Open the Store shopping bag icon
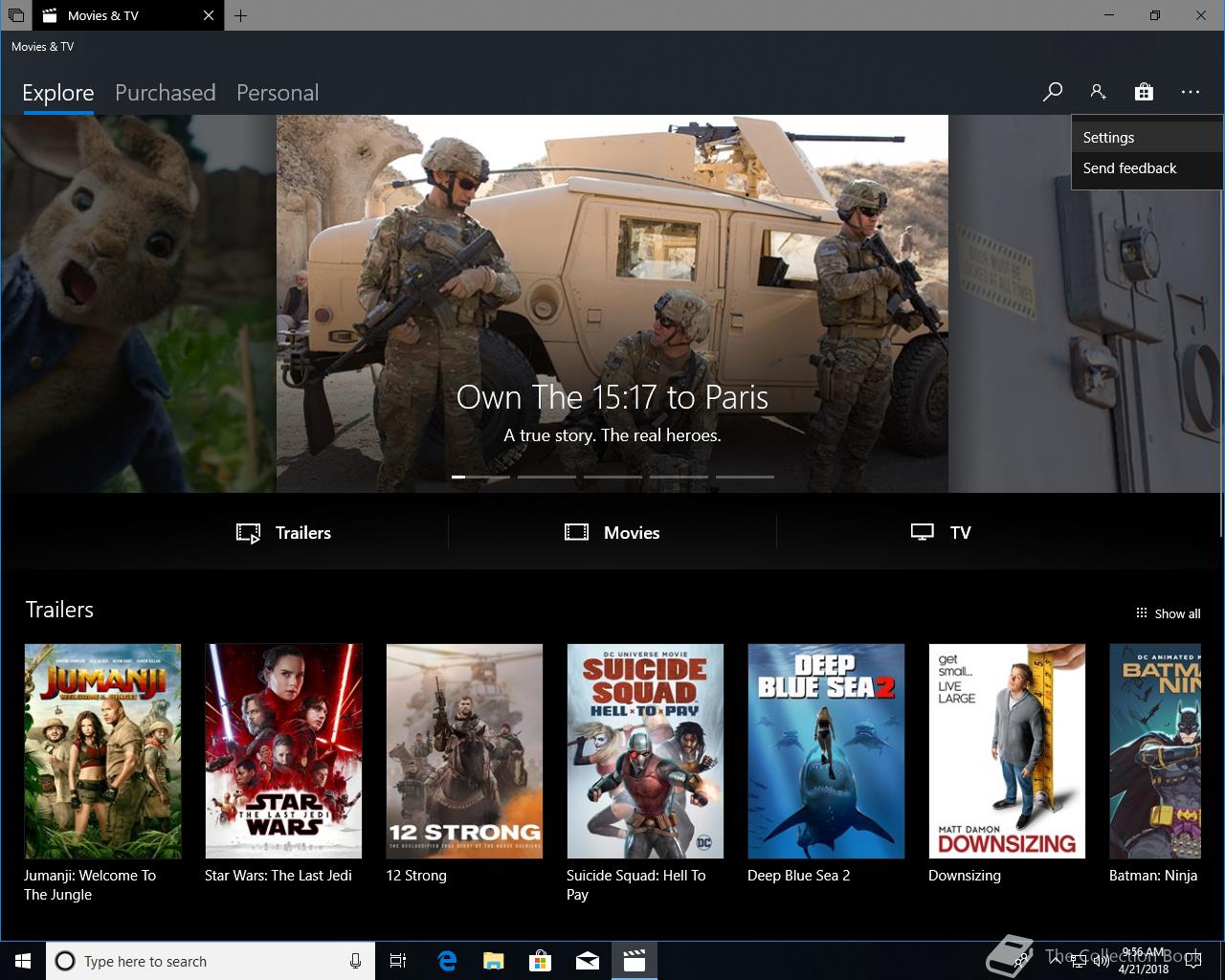 (x=1144, y=92)
